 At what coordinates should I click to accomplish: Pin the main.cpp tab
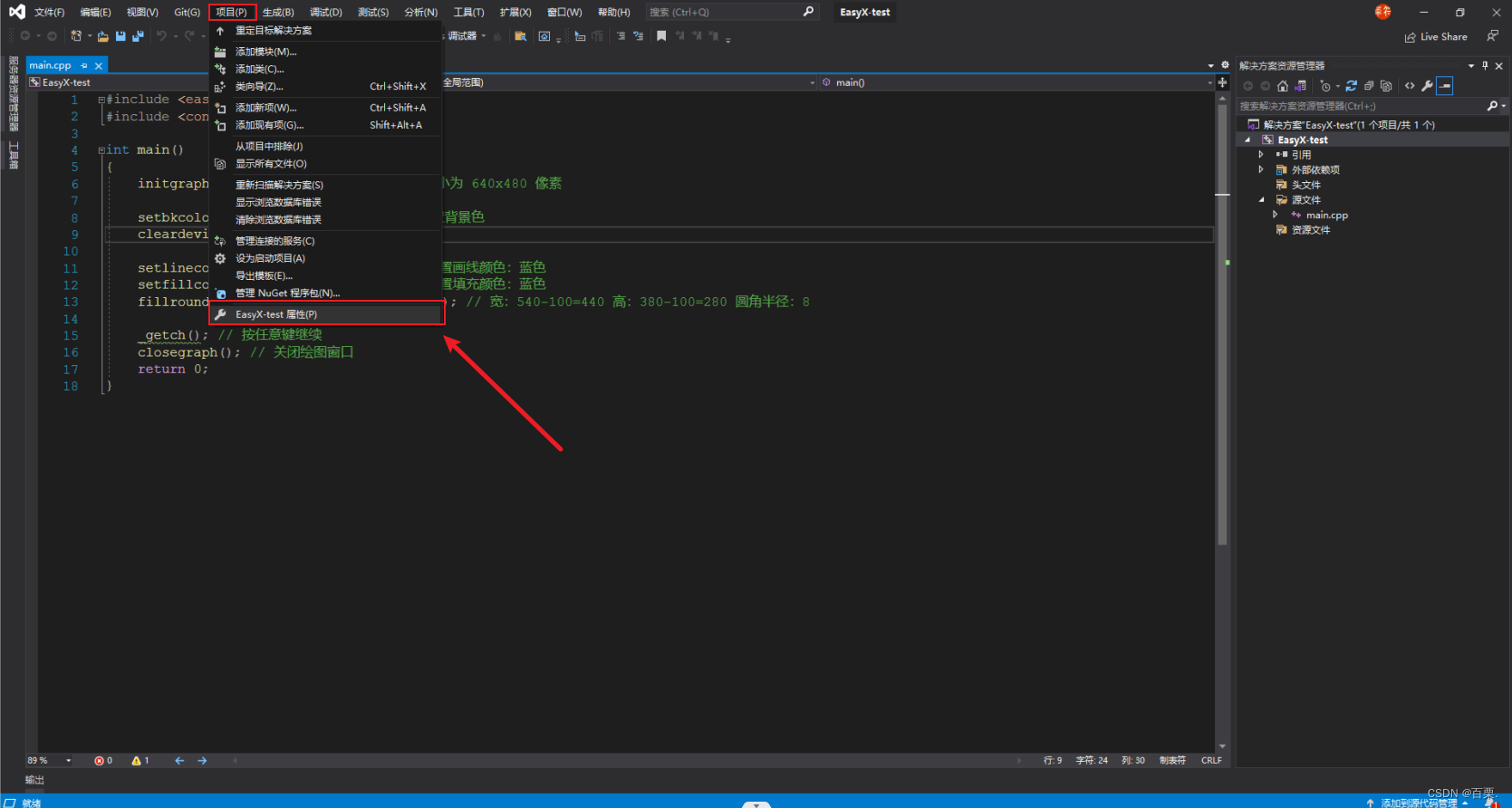click(x=84, y=65)
